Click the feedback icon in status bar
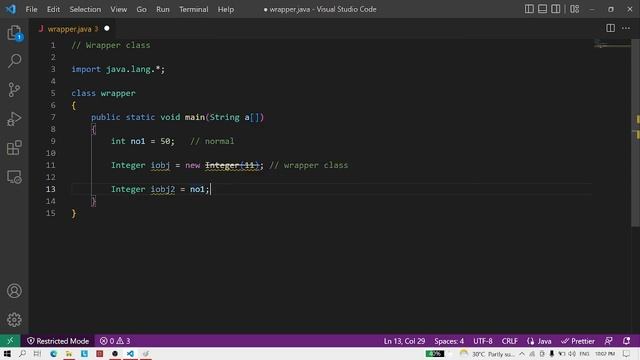The height and width of the screenshot is (360, 640). pyautogui.click(x=609, y=341)
